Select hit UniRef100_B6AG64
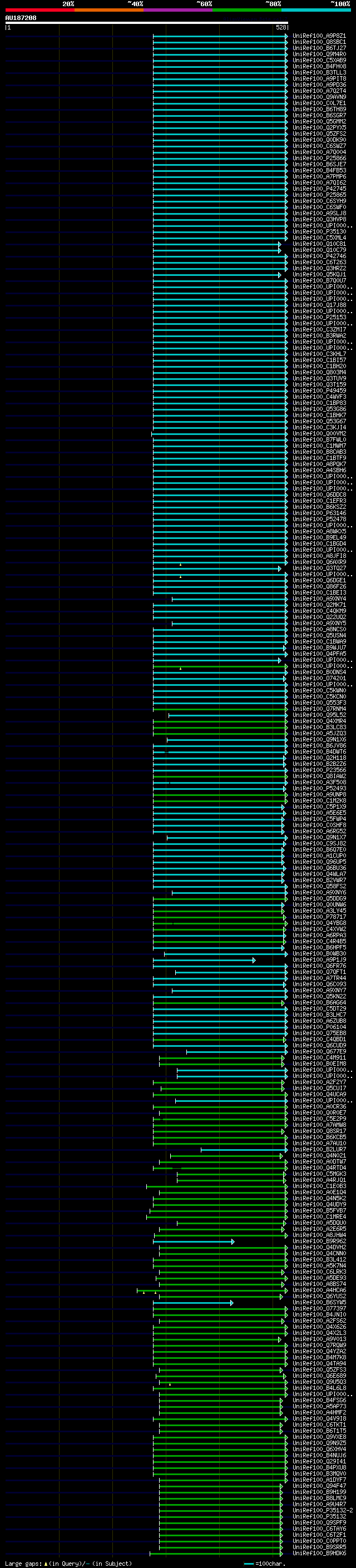 pyautogui.click(x=319, y=1003)
